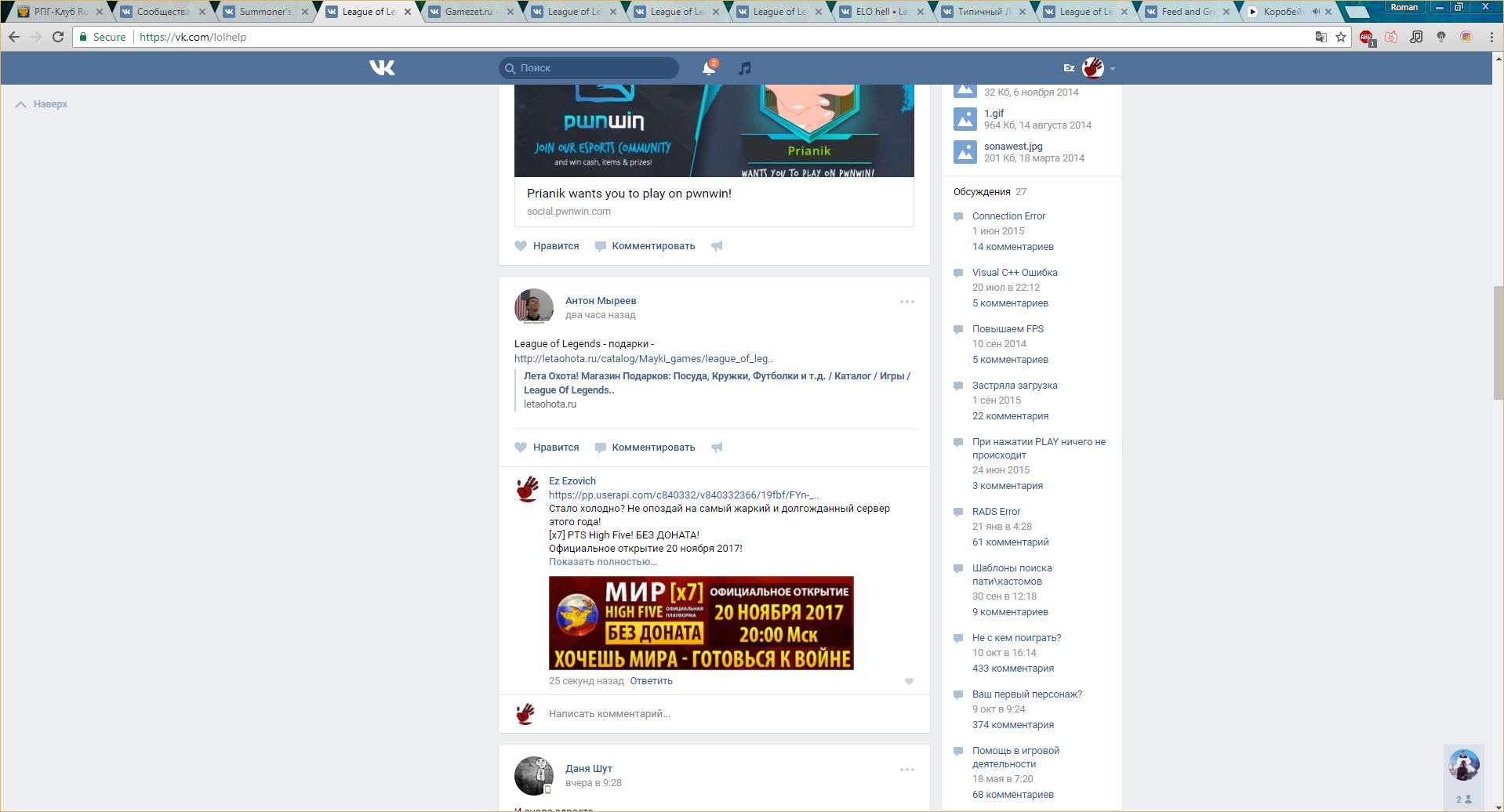The image size is (1504, 812).
Task: Like the Антон Мыреев post (Нравится)
Action: [547, 448]
